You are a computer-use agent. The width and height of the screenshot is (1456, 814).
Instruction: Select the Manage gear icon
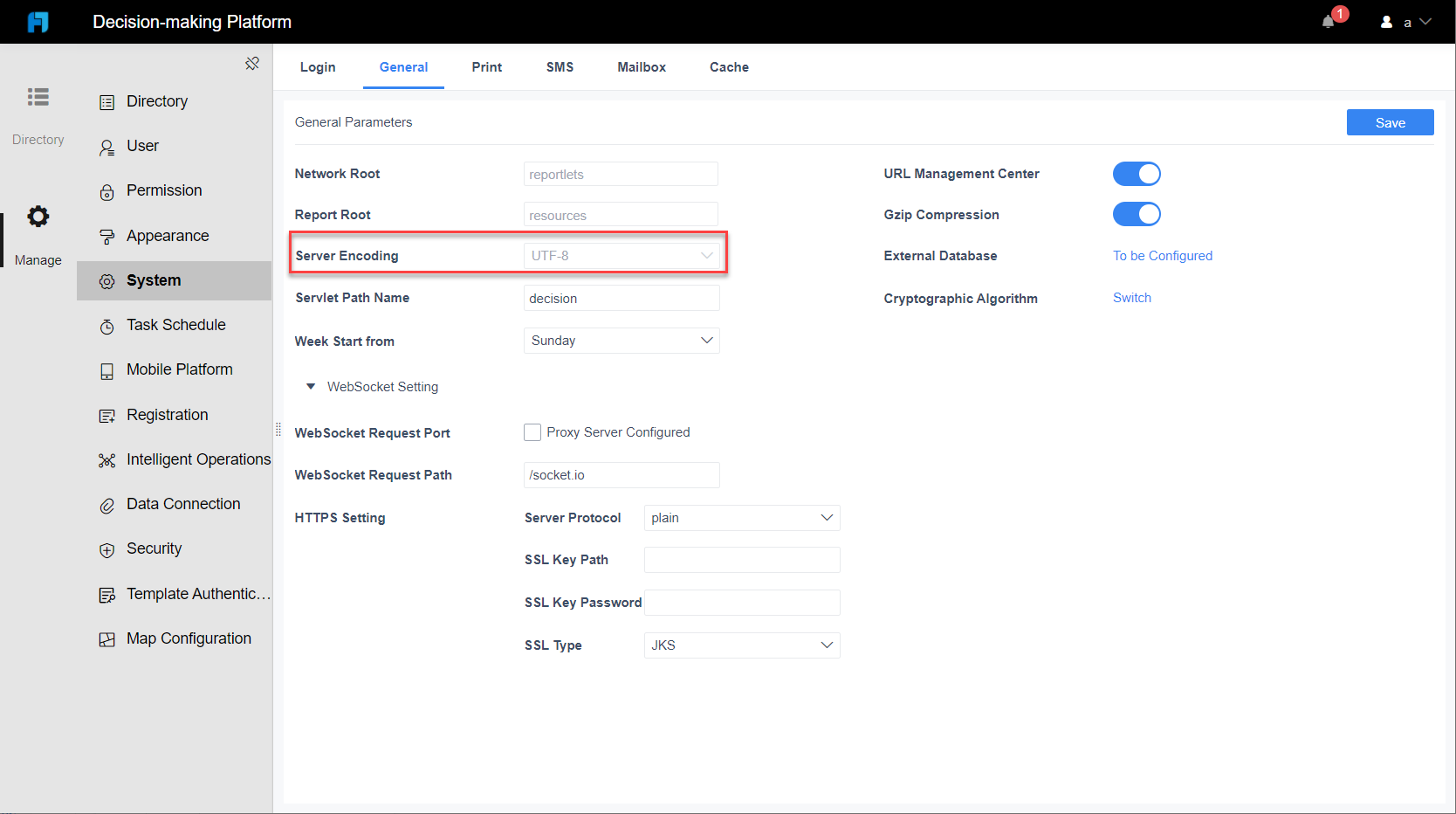[x=38, y=216]
